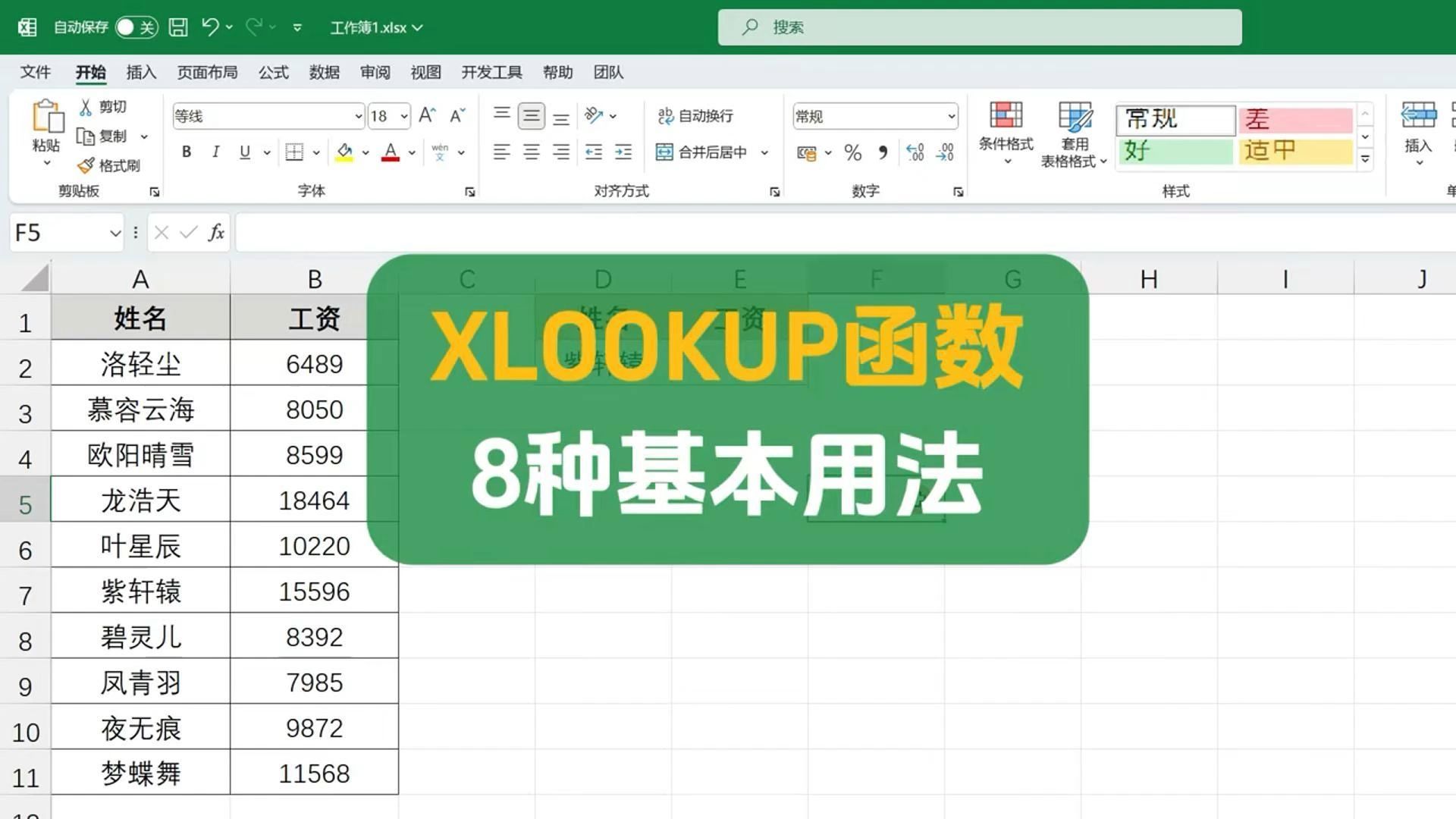Screen dimensions: 1456x819
Task: Click the Save icon in title bar
Action: pyautogui.click(x=178, y=27)
